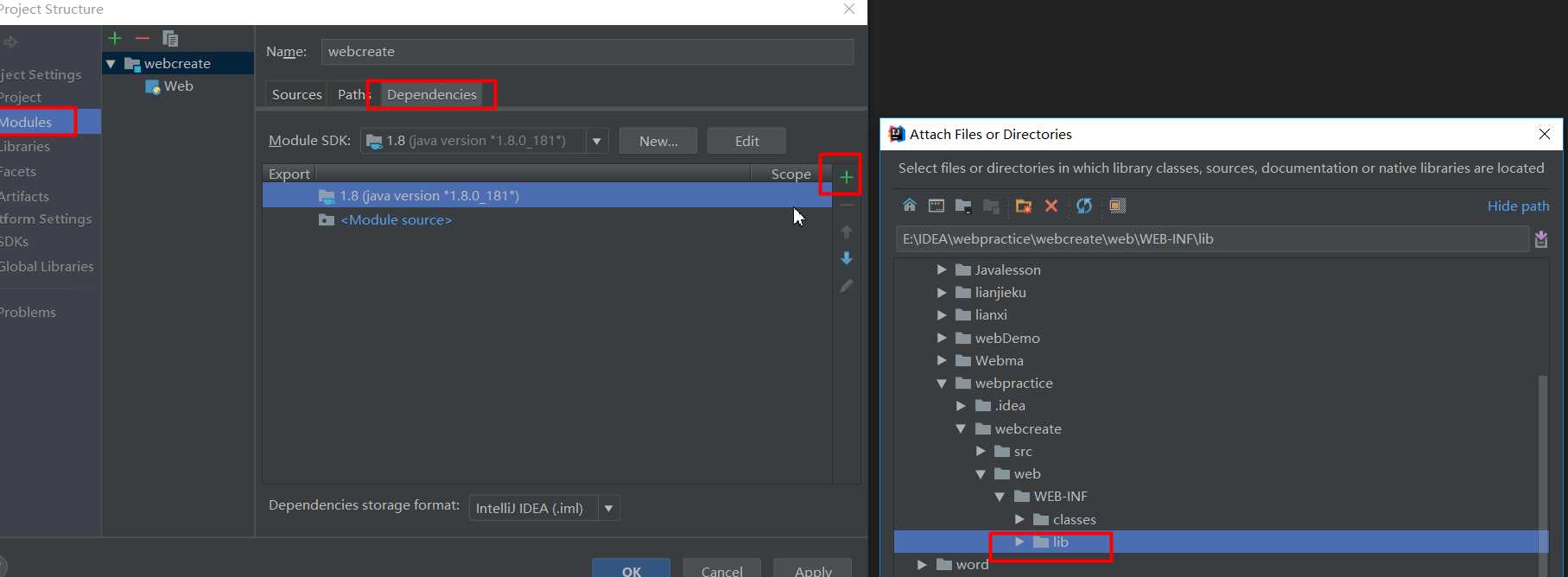This screenshot has height=577, width=1568.
Task: Remove the selected dependency with the minus icon
Action: [847, 206]
